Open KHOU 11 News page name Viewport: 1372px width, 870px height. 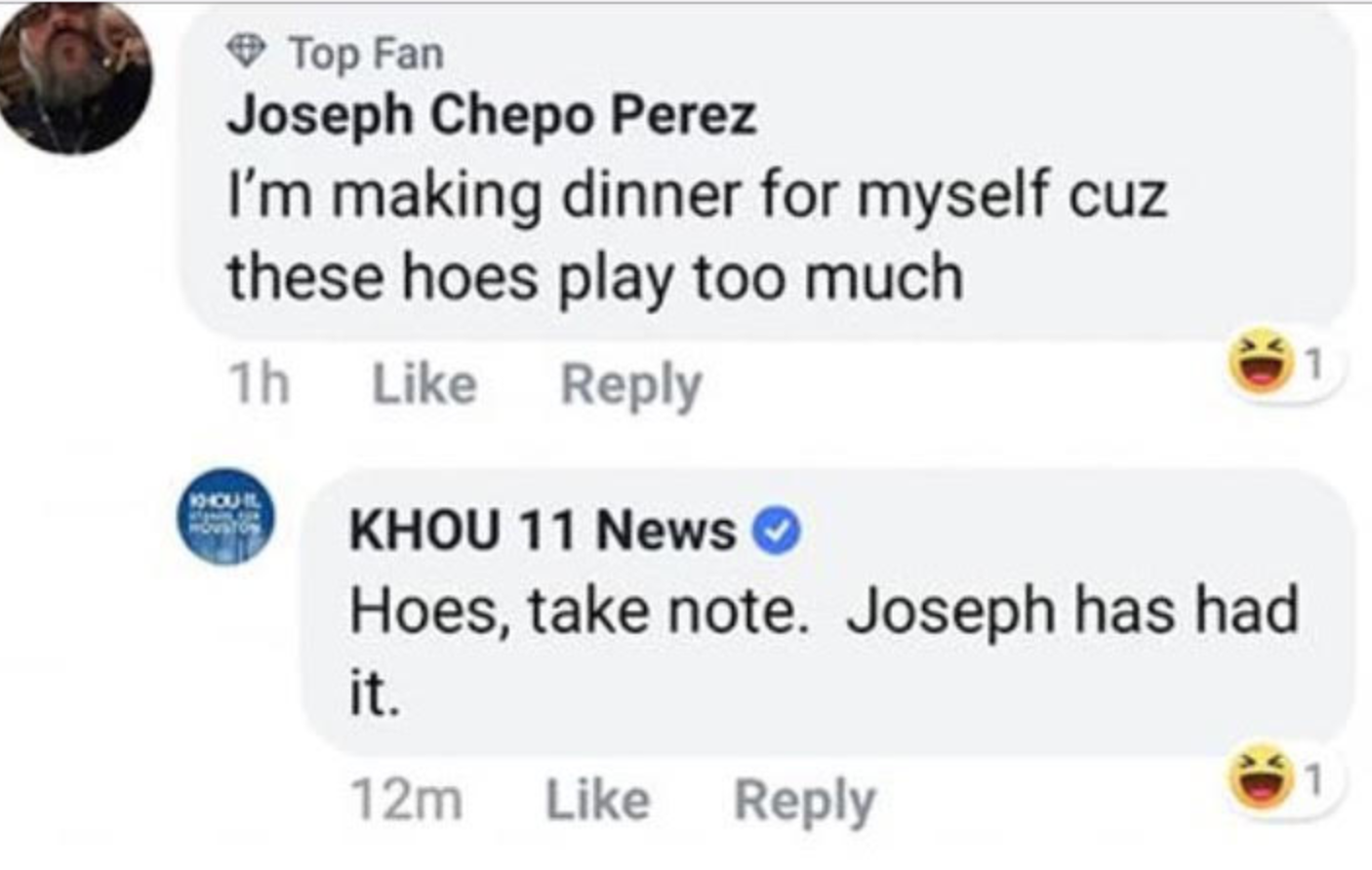(544, 531)
